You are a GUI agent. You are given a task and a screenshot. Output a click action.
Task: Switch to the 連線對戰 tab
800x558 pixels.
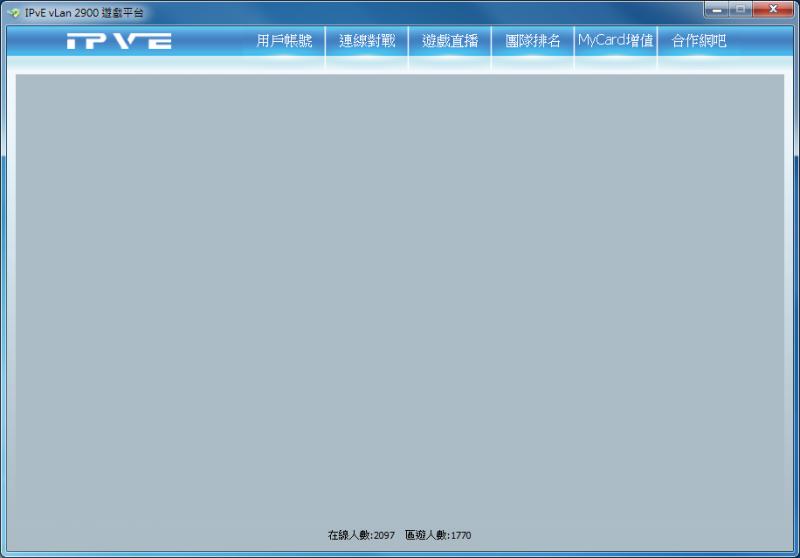click(x=367, y=41)
